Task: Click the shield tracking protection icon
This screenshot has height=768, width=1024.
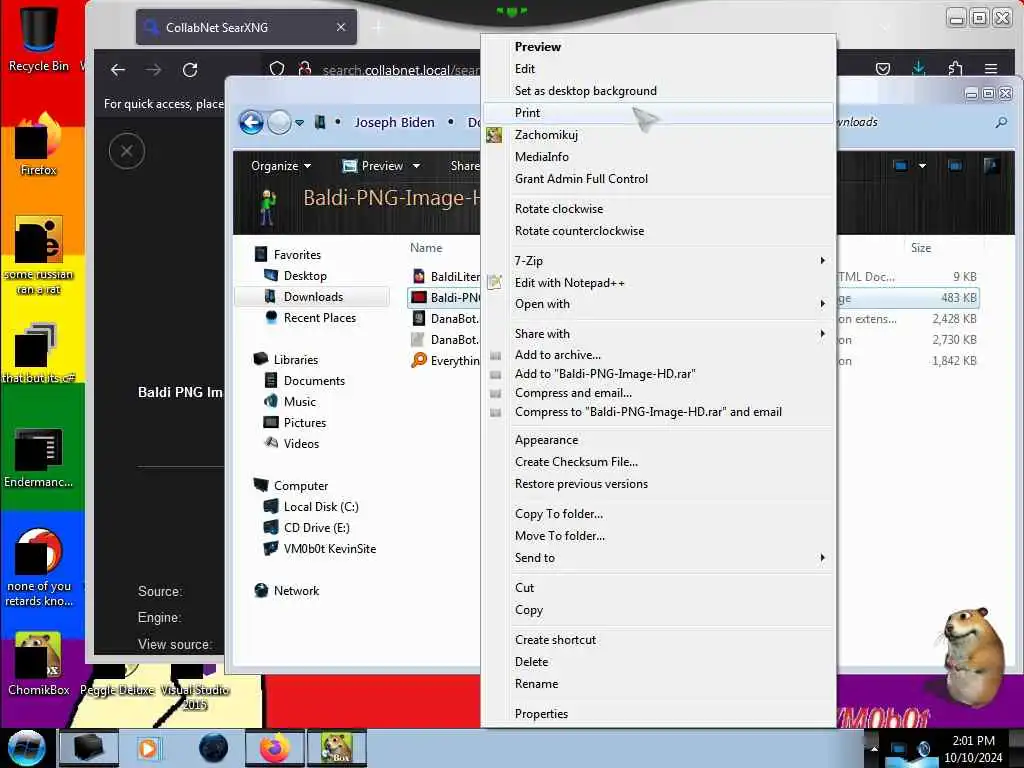Action: click(x=277, y=69)
